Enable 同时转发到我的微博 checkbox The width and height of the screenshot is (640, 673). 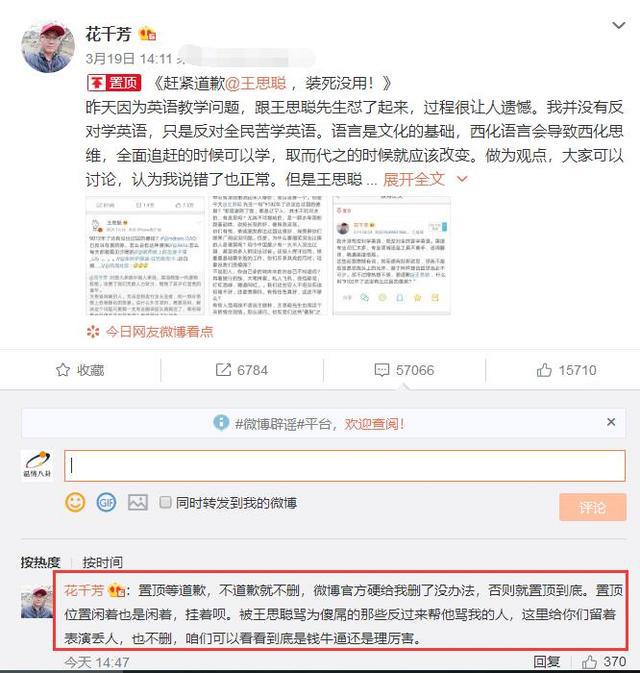coord(165,502)
